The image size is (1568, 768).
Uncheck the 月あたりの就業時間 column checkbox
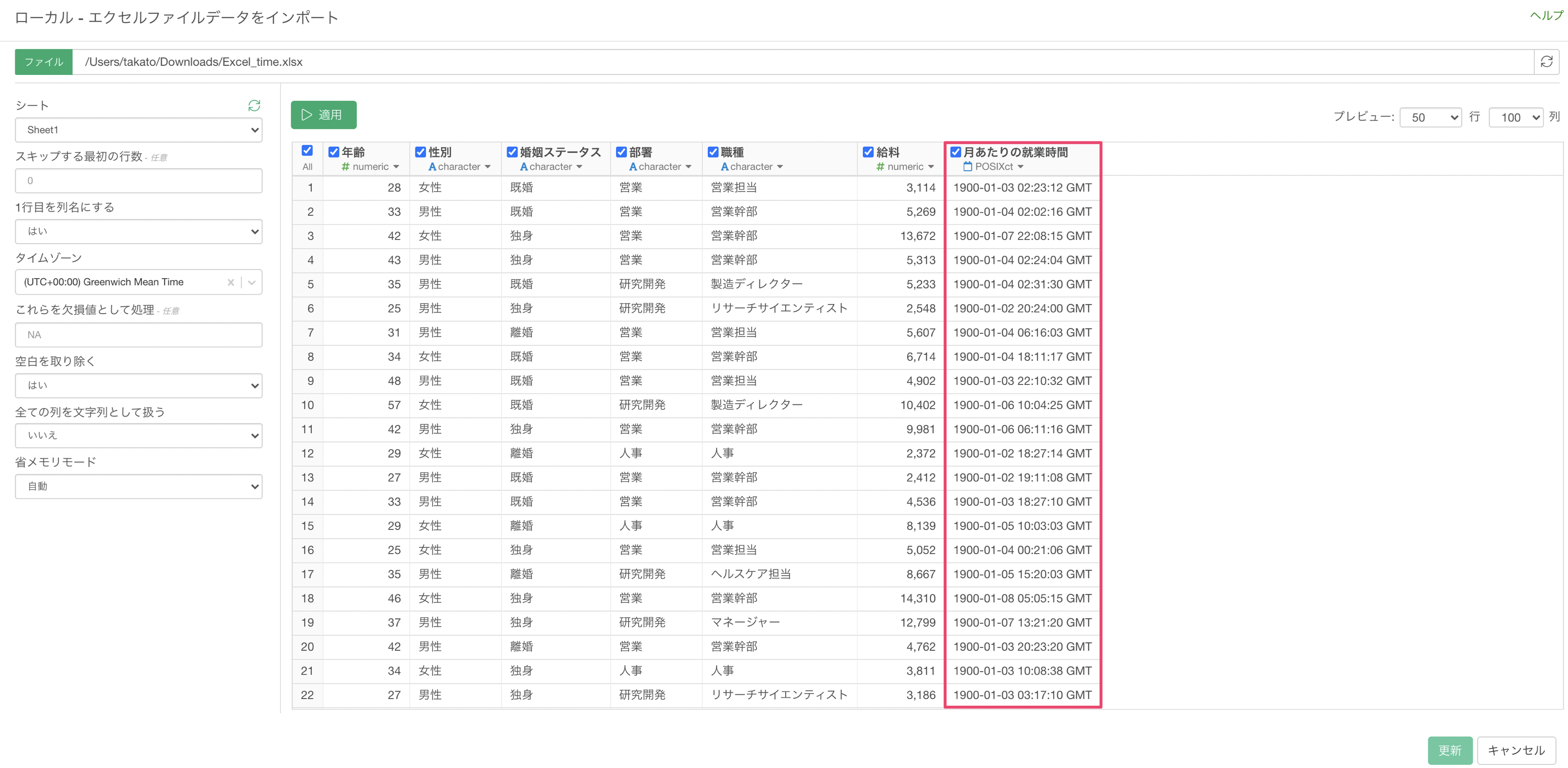pyautogui.click(x=955, y=152)
